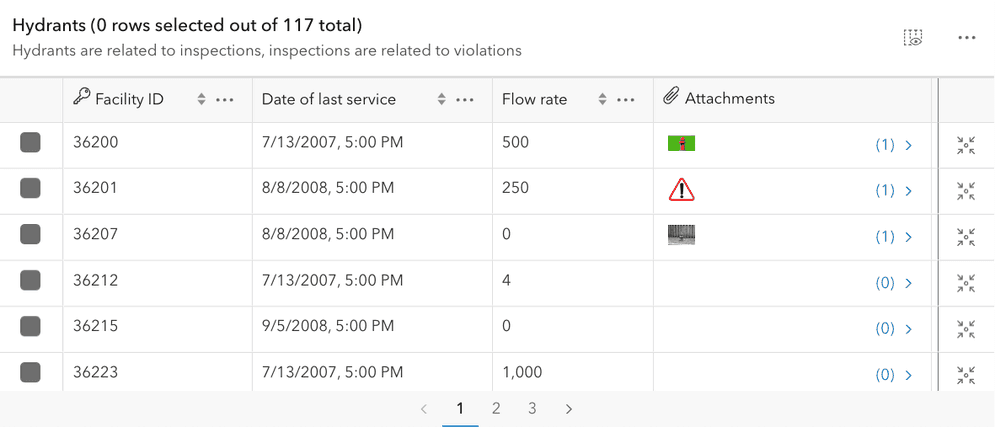This screenshot has width=995, height=427.
Task: Go to next page arrow
Action: coord(569,408)
